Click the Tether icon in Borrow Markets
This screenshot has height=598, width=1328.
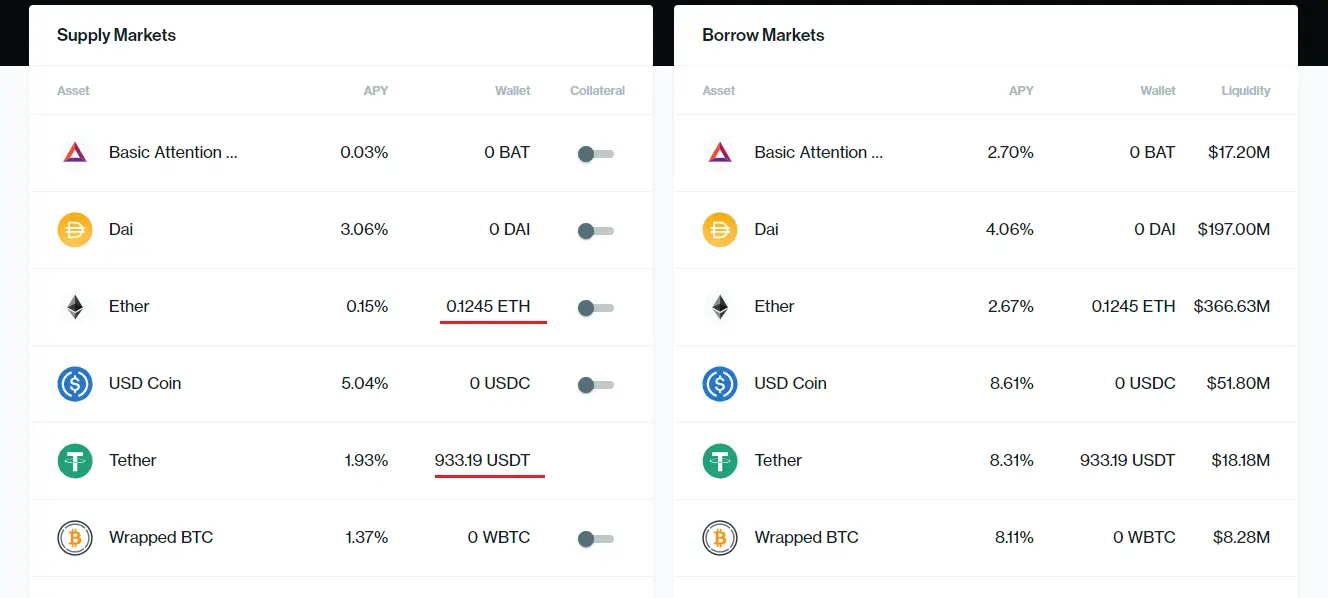[x=720, y=461]
